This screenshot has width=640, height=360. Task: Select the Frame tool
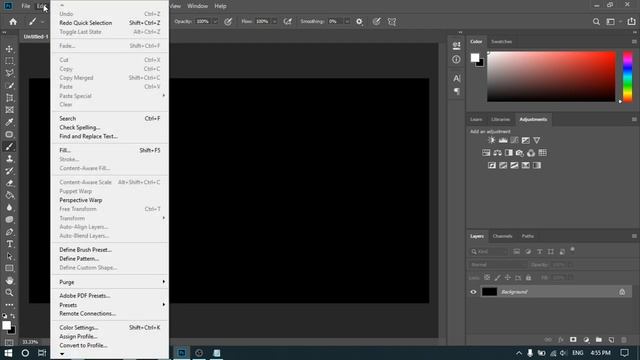[9, 110]
